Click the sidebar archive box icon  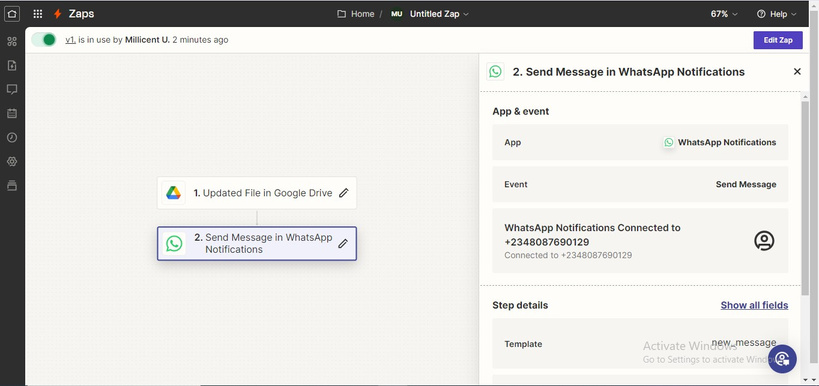12,185
